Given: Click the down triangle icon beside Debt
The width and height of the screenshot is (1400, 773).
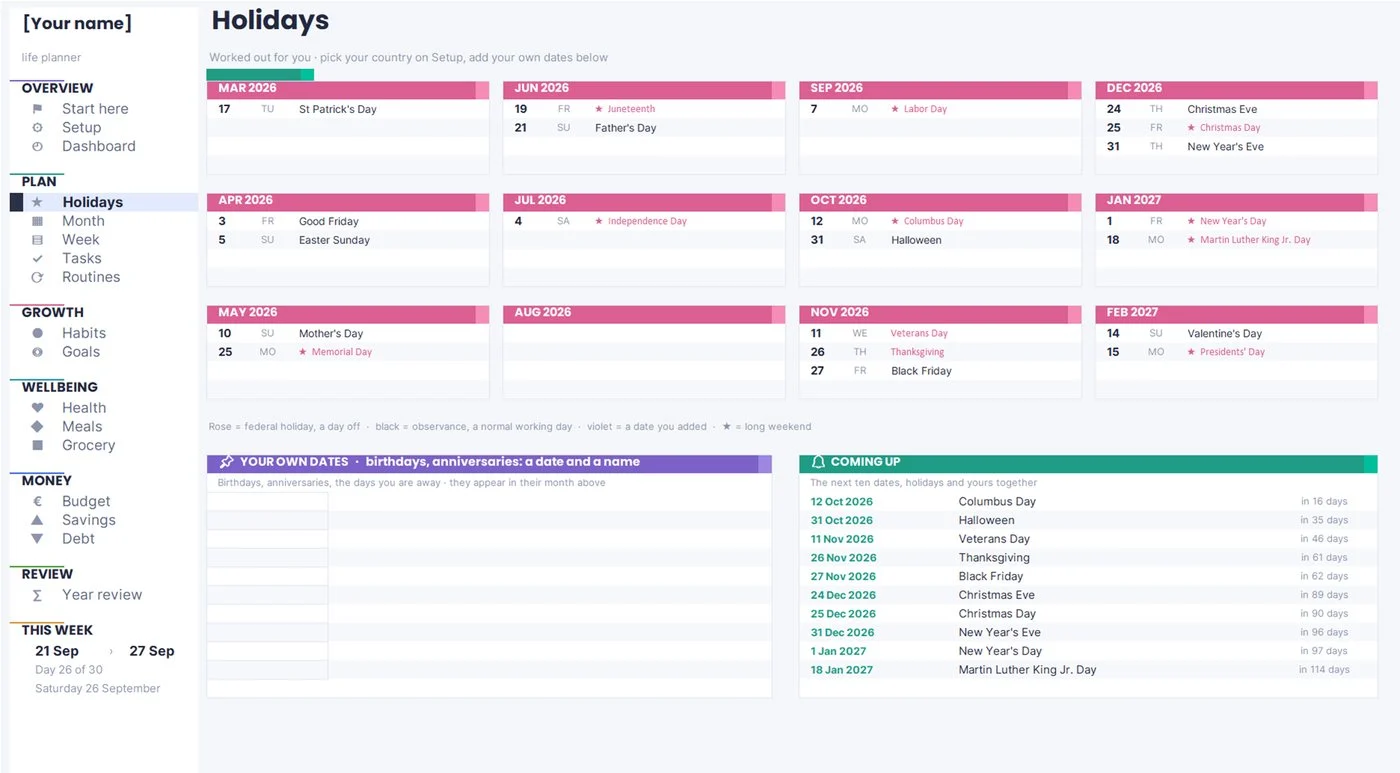Looking at the screenshot, I should [37, 538].
